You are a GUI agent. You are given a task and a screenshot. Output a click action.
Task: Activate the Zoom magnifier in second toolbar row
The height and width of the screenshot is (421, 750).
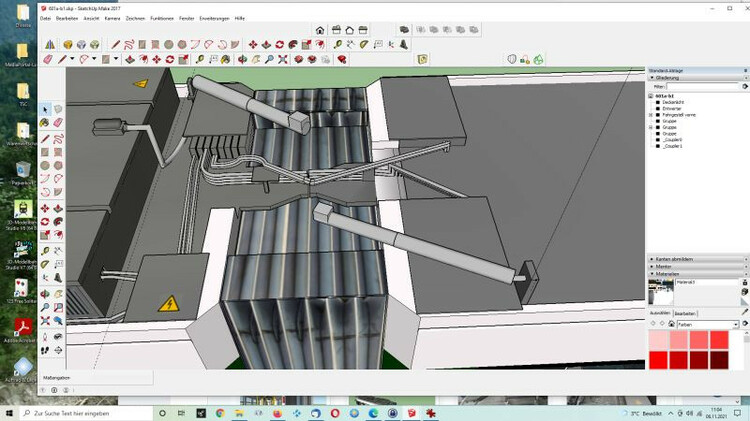[x=269, y=59]
